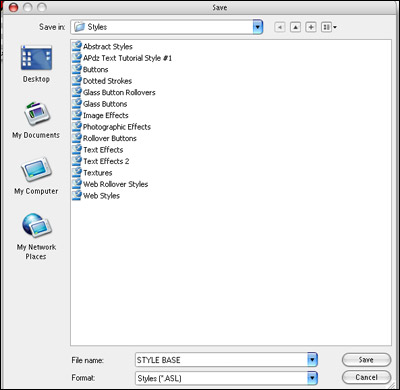Go up one folder level
The width and height of the screenshot is (400, 390).
point(295,27)
